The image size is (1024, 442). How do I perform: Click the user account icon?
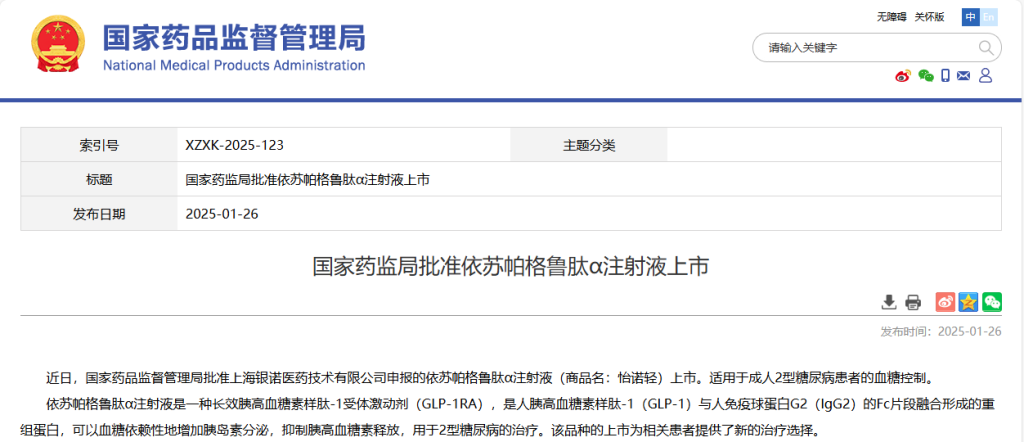coord(985,75)
